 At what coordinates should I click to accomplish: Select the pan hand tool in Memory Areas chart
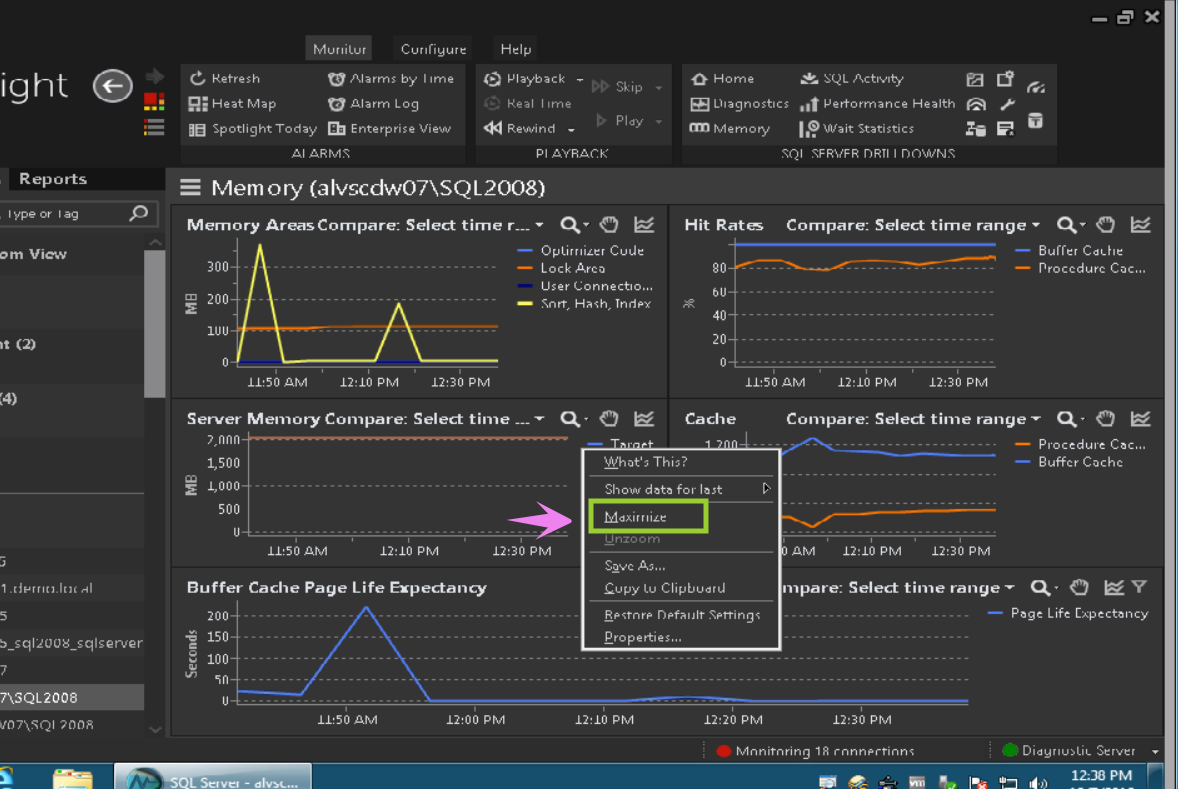(609, 224)
